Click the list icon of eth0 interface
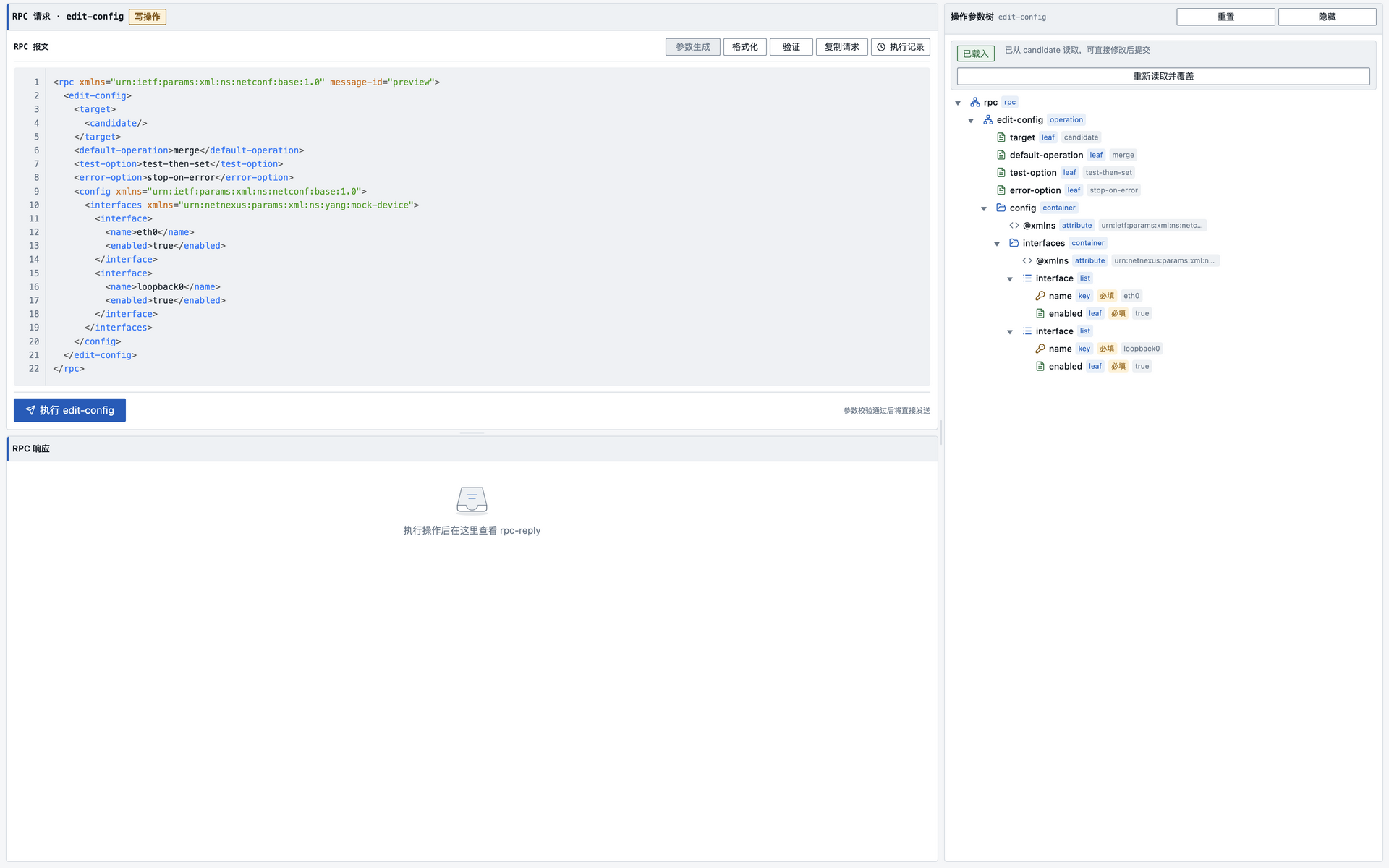 coord(1027,278)
